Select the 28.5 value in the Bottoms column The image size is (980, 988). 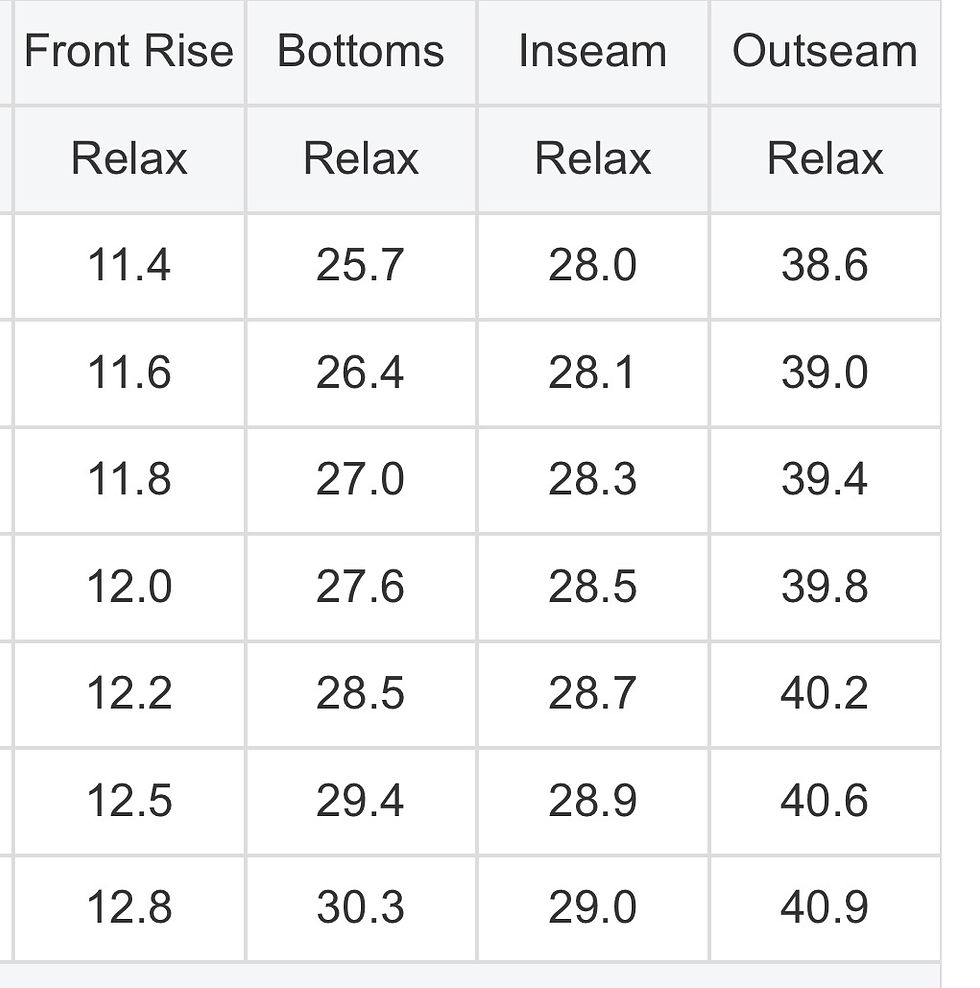(x=361, y=694)
